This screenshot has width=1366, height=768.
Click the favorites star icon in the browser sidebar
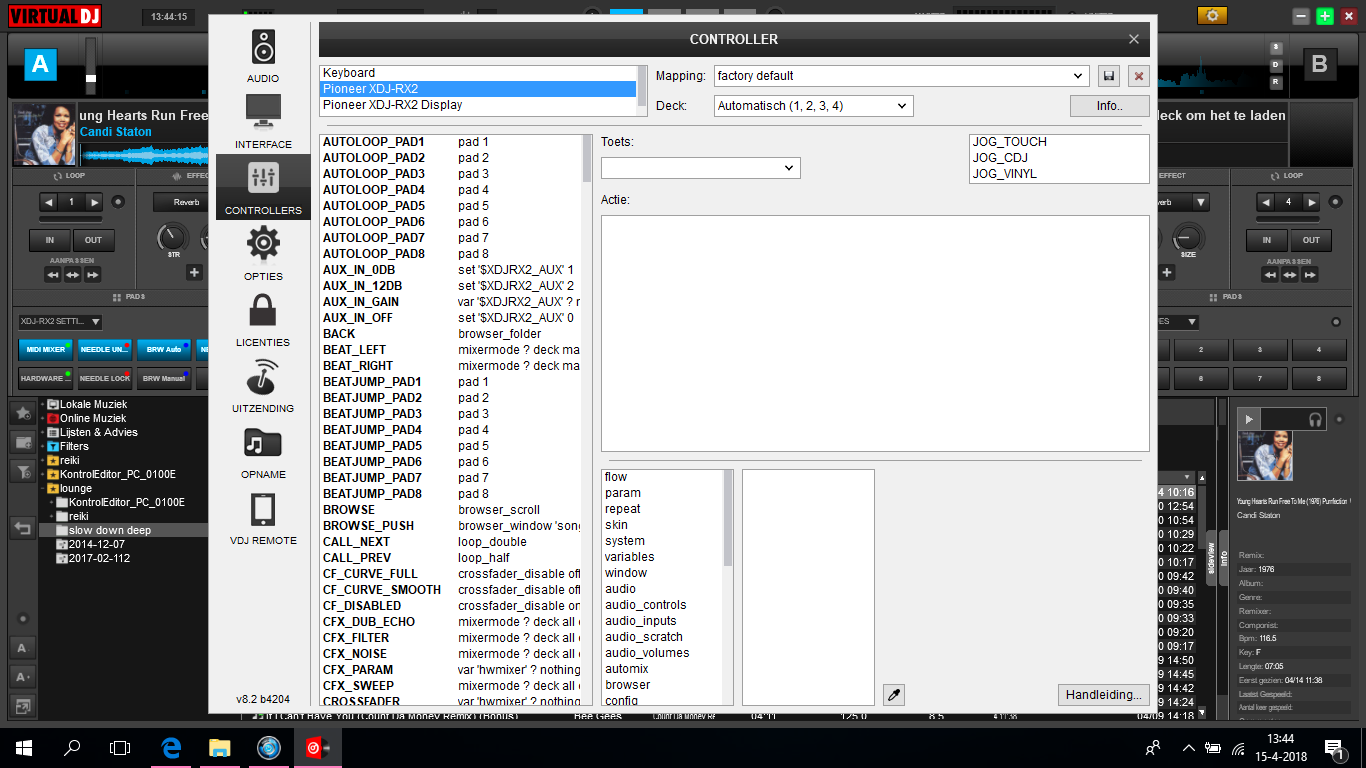(22, 412)
